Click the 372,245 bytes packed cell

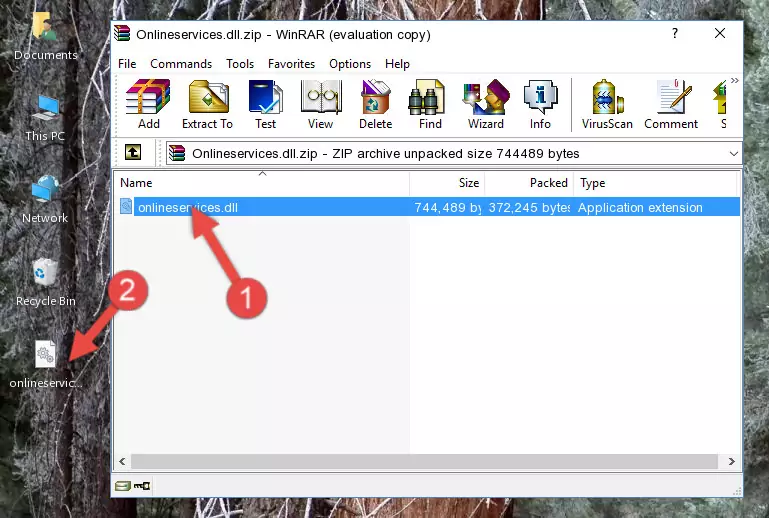click(x=529, y=207)
